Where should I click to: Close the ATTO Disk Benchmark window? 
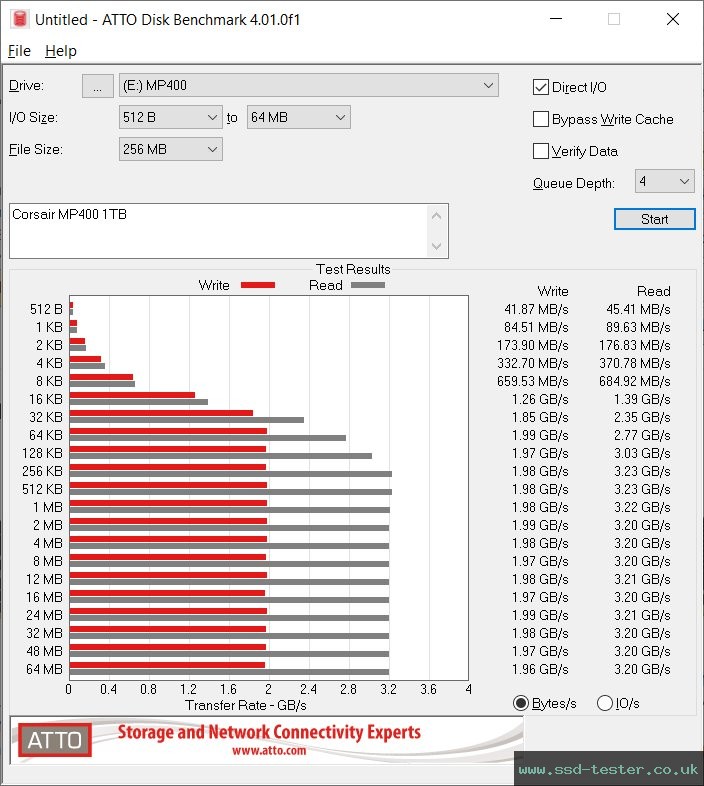673,19
